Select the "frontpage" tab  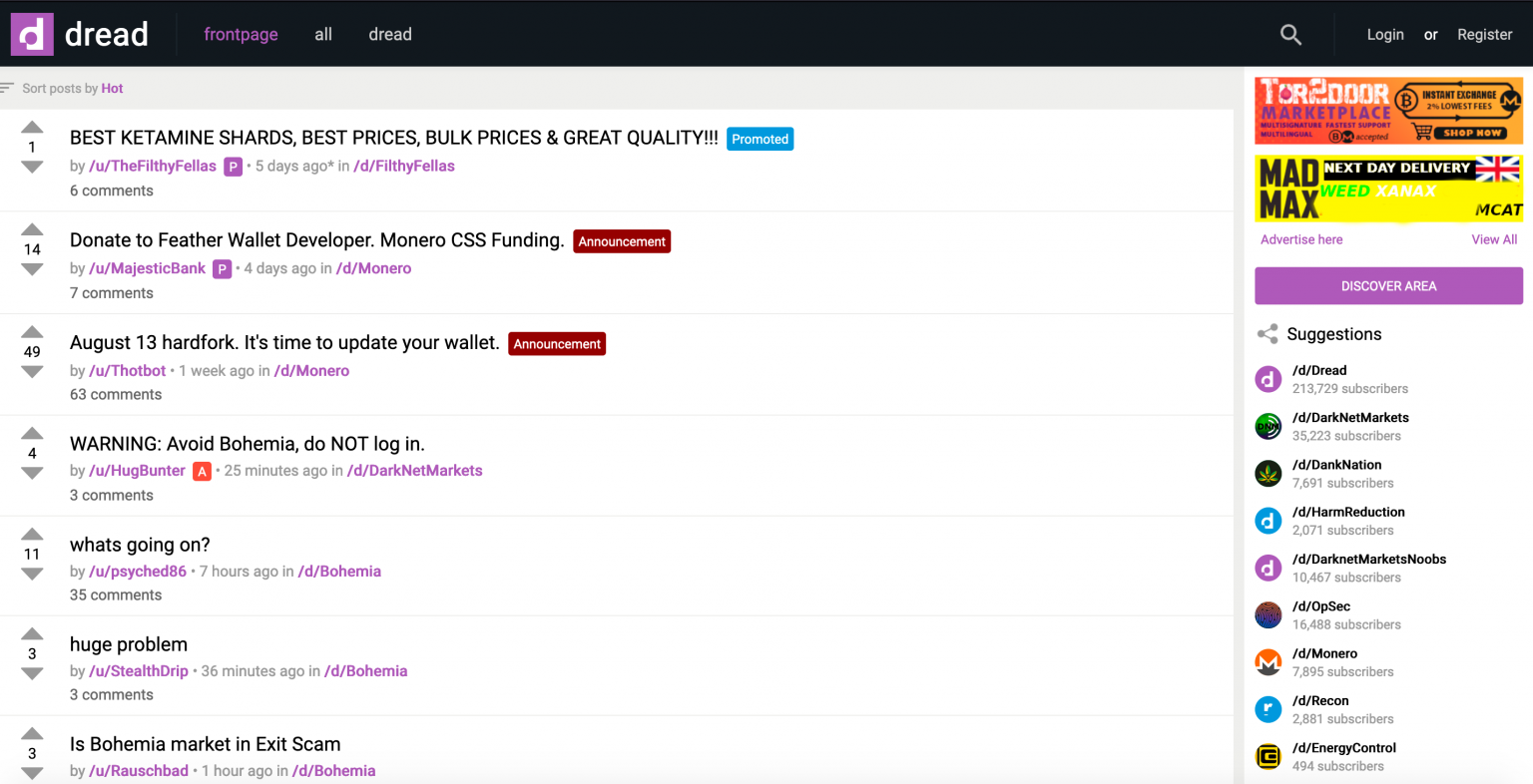241,35
